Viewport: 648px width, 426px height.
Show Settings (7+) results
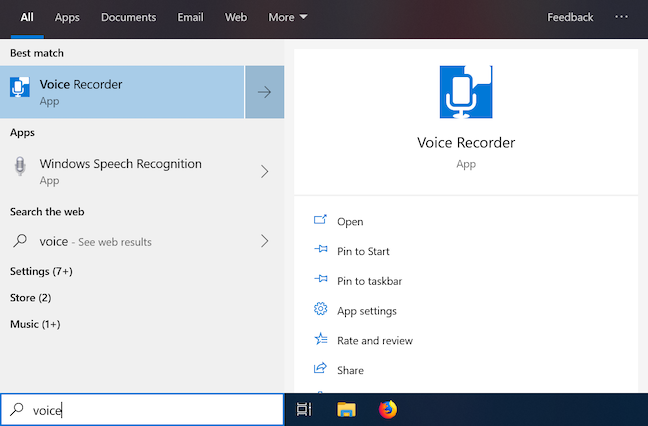coord(41,271)
